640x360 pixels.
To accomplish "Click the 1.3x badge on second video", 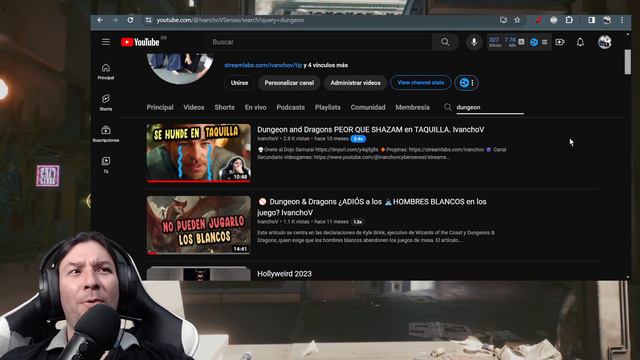I will 358,222.
